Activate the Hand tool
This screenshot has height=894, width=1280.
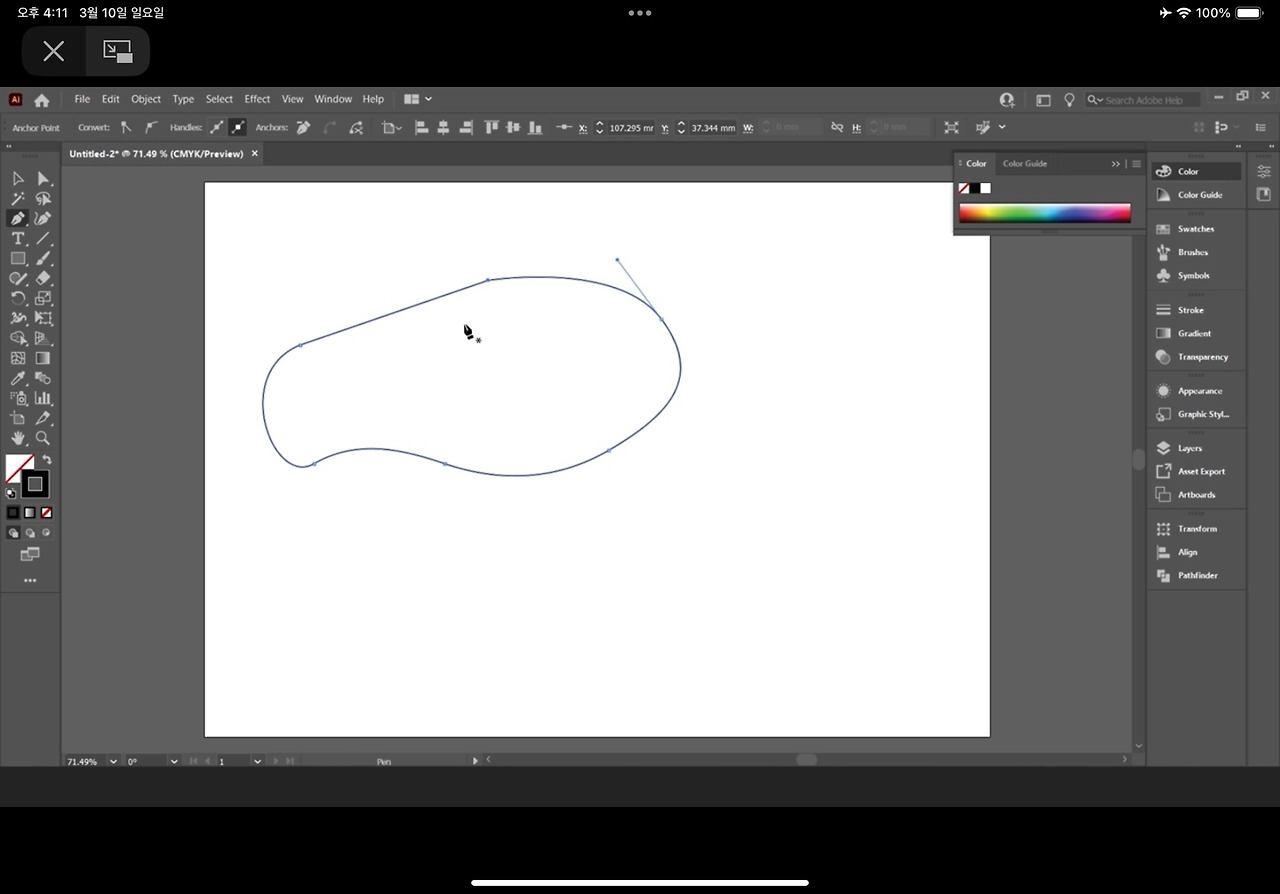coord(18,438)
